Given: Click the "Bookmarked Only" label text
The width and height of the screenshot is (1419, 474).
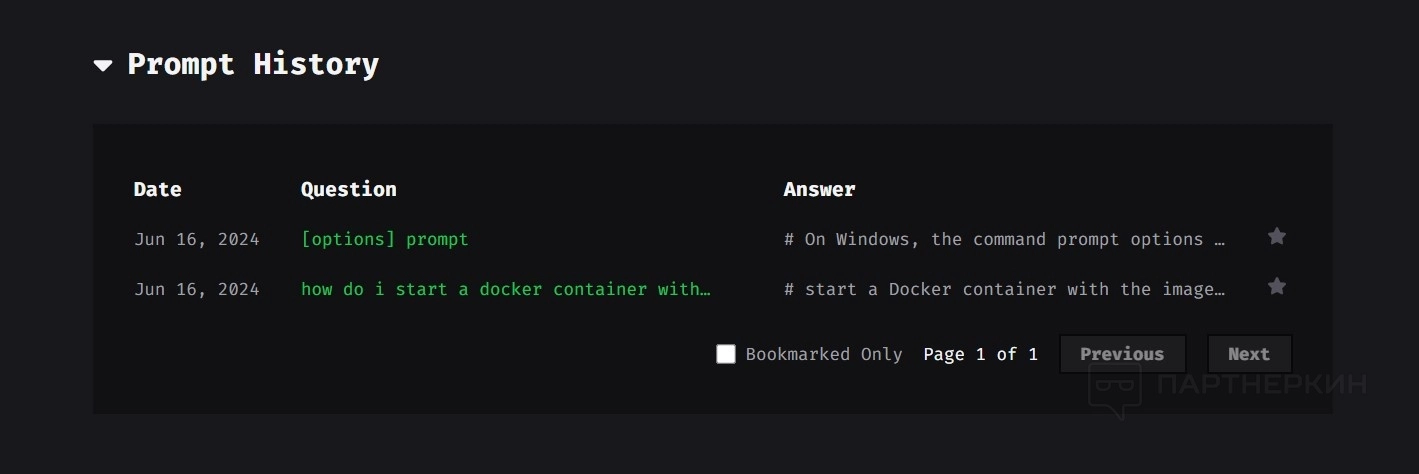Looking at the screenshot, I should [x=824, y=354].
